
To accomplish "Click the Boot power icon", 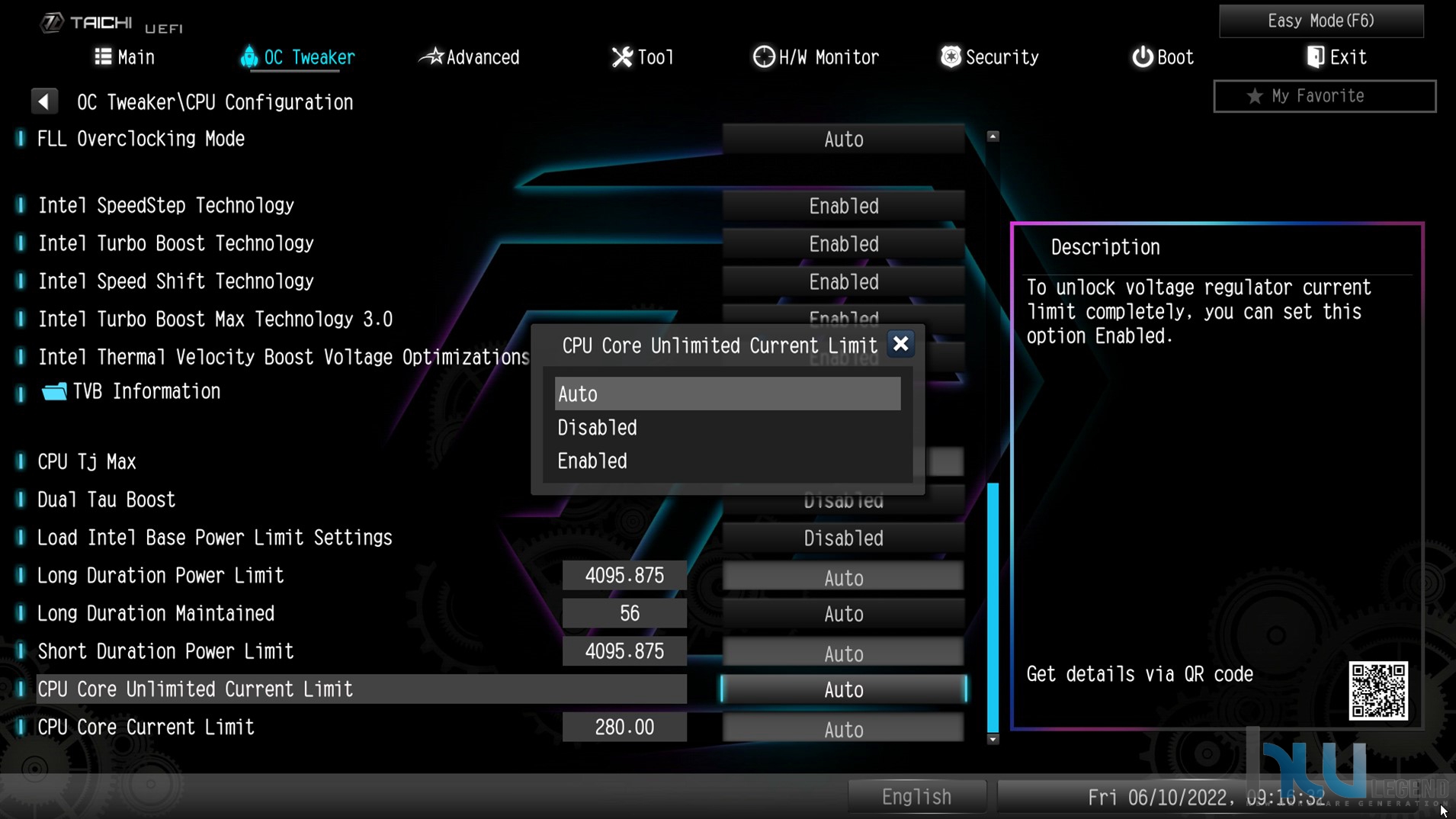I will [x=1142, y=57].
